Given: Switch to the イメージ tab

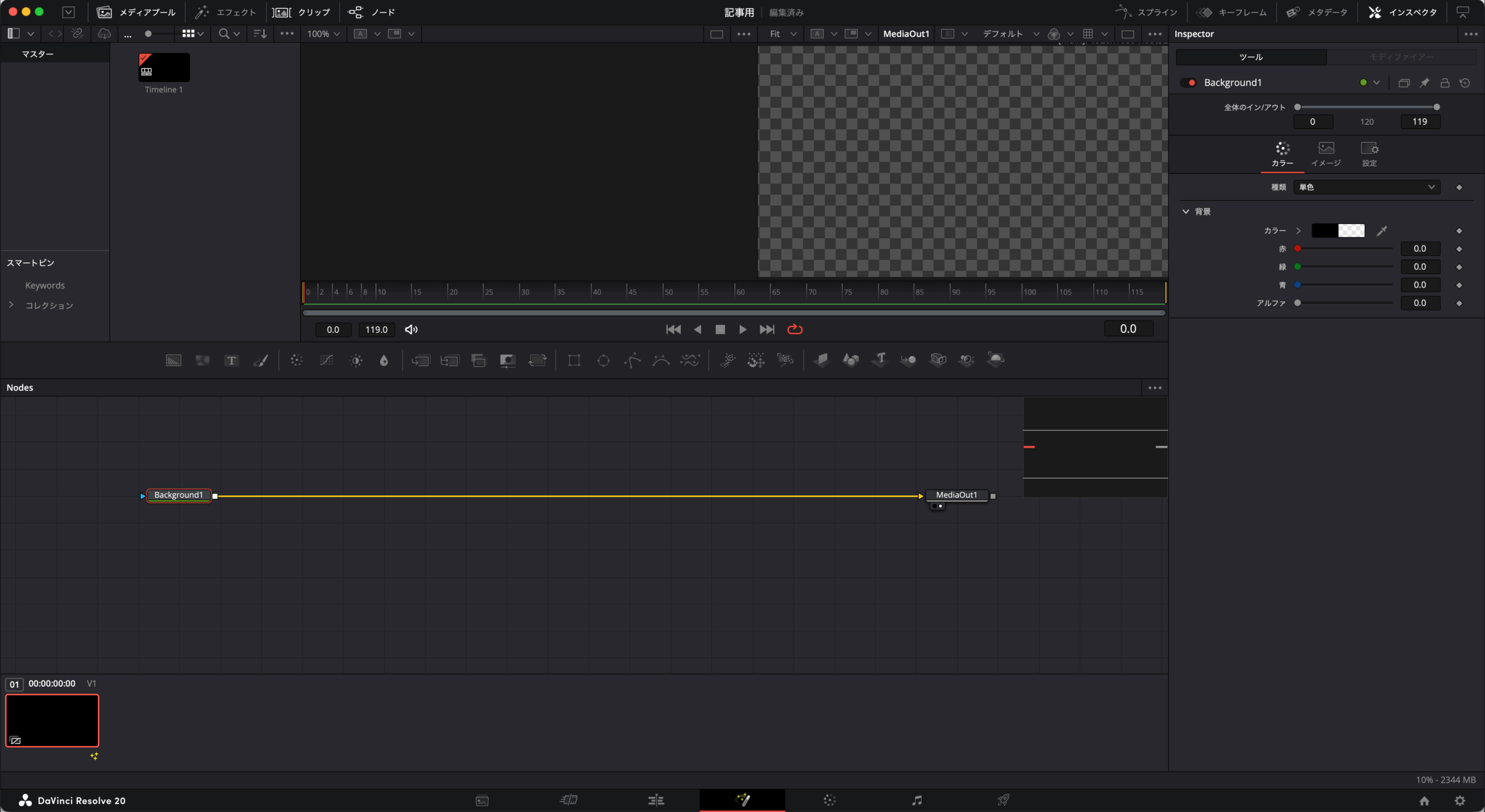Looking at the screenshot, I should pos(1326,154).
